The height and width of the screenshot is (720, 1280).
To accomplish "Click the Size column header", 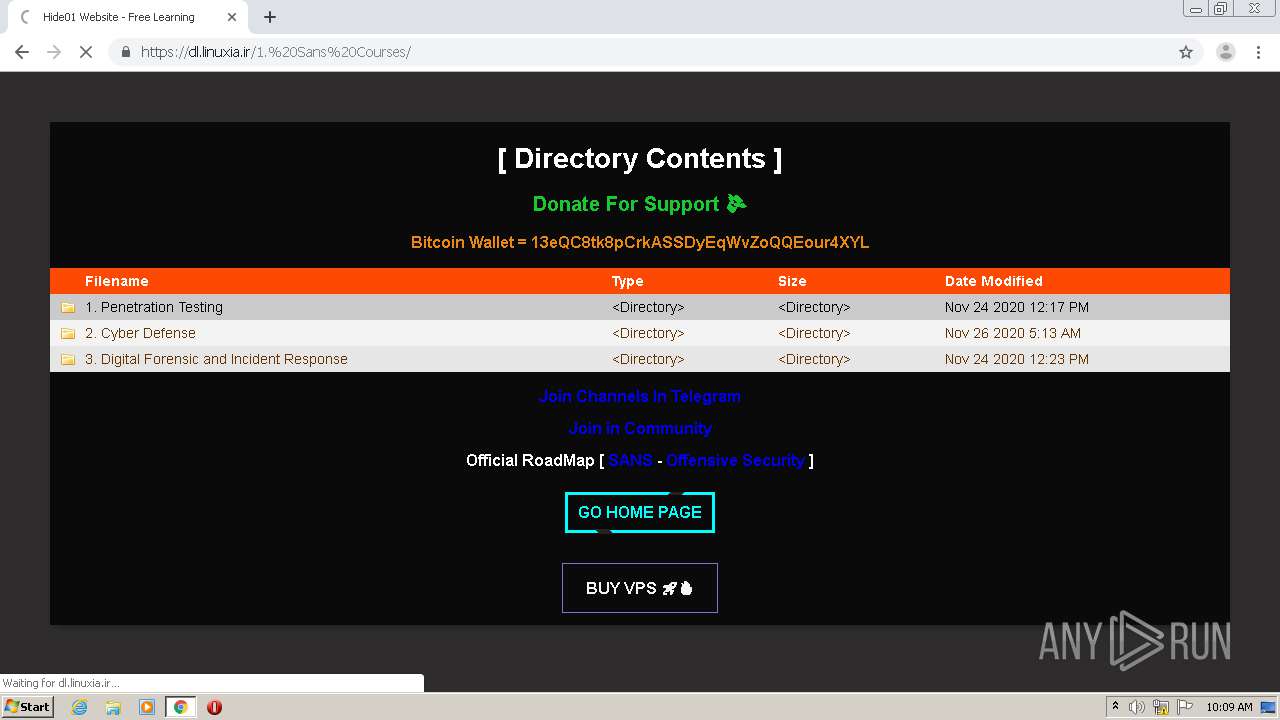I will pyautogui.click(x=792, y=281).
